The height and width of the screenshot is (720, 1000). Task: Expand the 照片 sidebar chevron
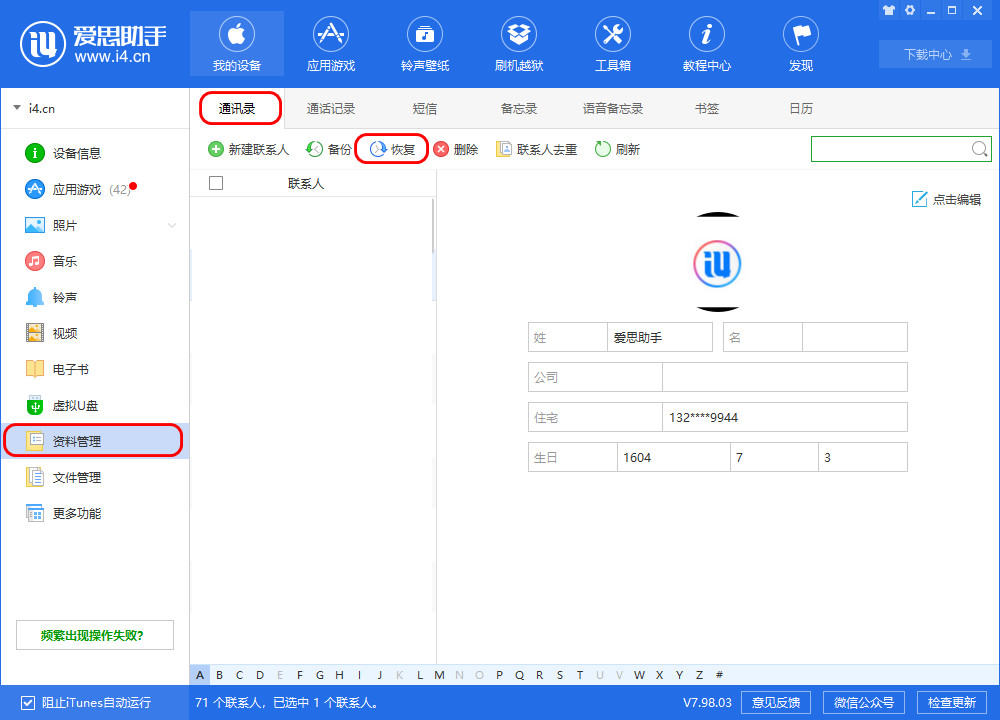click(172, 226)
